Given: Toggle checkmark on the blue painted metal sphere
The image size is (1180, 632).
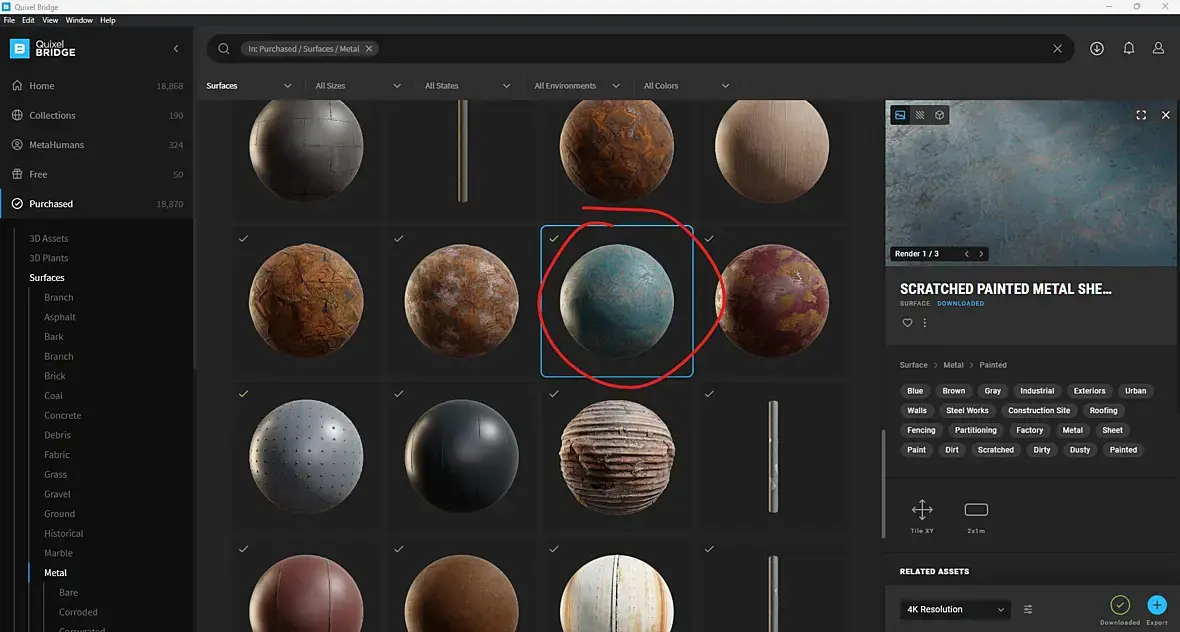Looking at the screenshot, I should [x=554, y=239].
